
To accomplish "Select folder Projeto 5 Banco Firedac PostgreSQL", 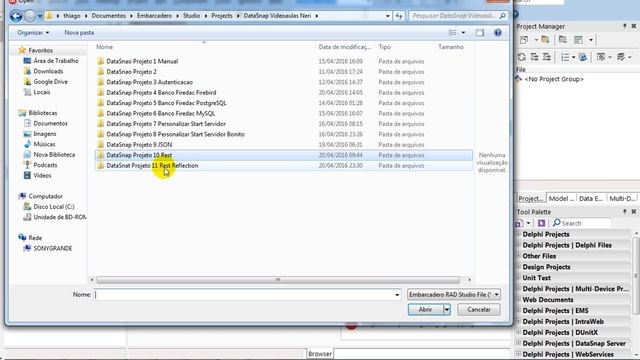I will tap(166, 103).
